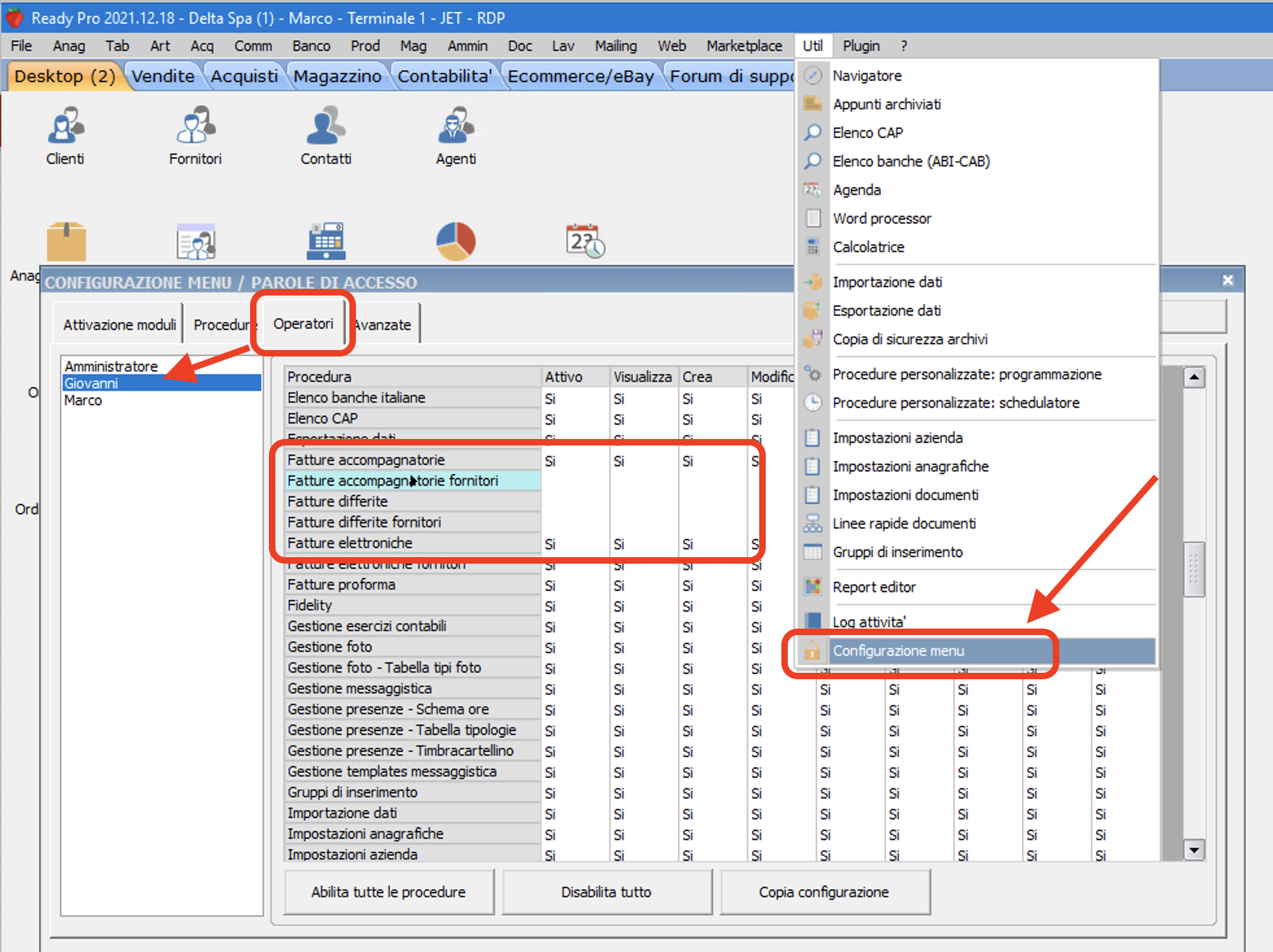Open the calendar clock icon
This screenshot has height=952, width=1273.
click(x=585, y=241)
